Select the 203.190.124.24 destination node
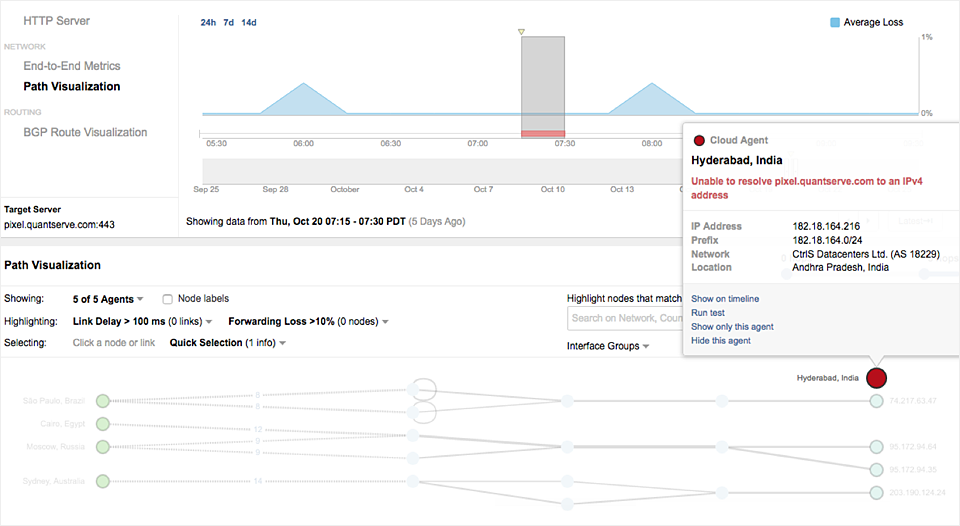This screenshot has height=526, width=960. click(x=877, y=492)
